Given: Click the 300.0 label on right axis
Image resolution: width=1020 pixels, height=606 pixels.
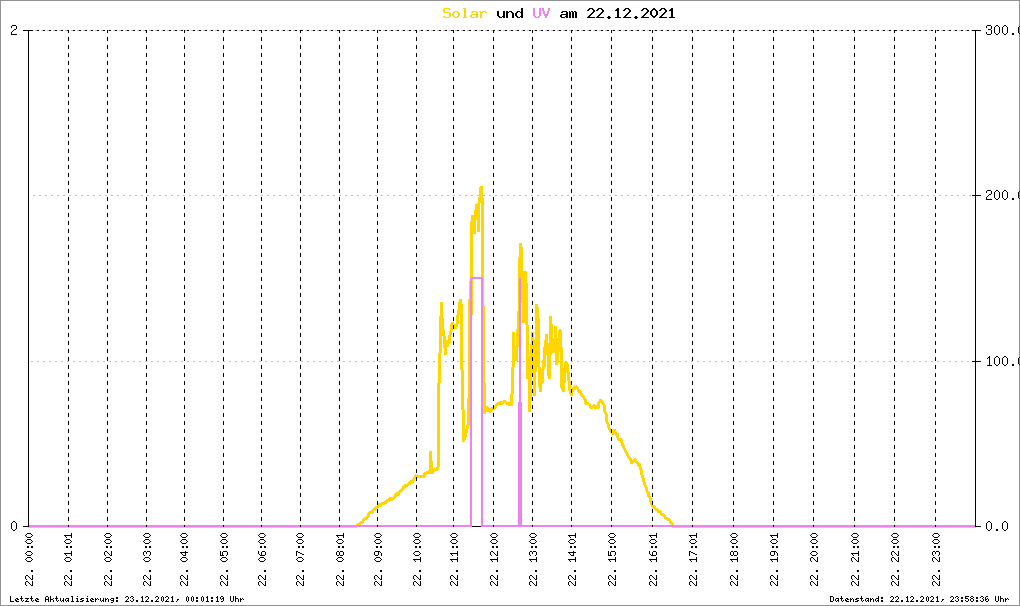Looking at the screenshot, I should click(1000, 30).
